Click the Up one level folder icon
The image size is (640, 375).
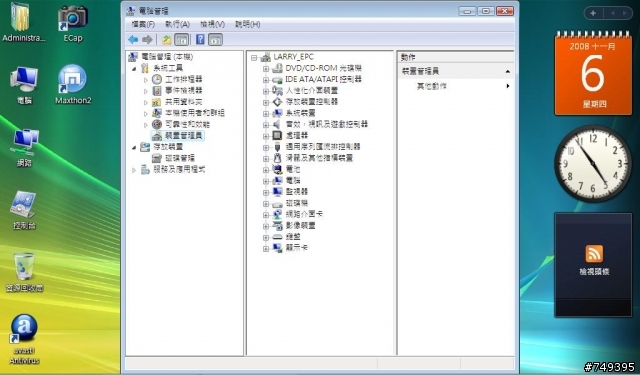coord(167,40)
